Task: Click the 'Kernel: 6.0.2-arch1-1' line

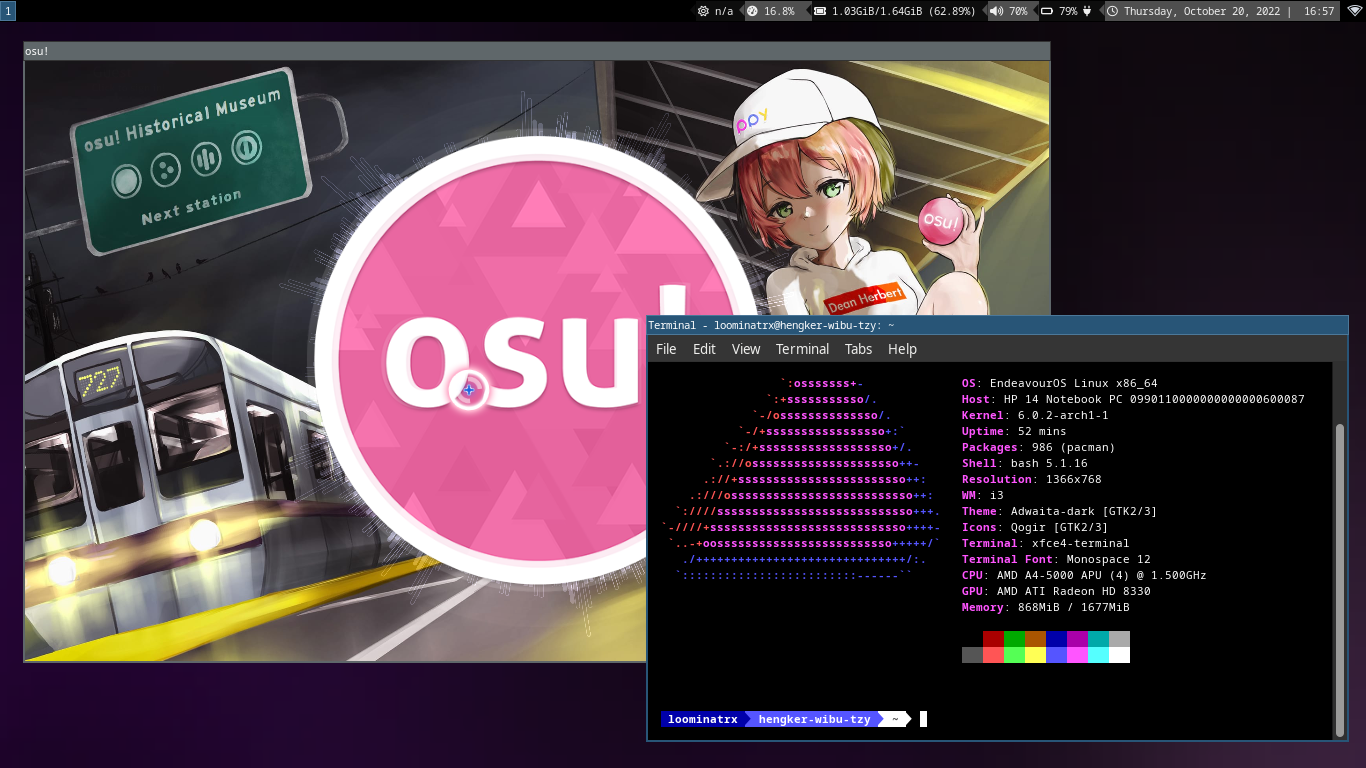Action: (x=1035, y=415)
